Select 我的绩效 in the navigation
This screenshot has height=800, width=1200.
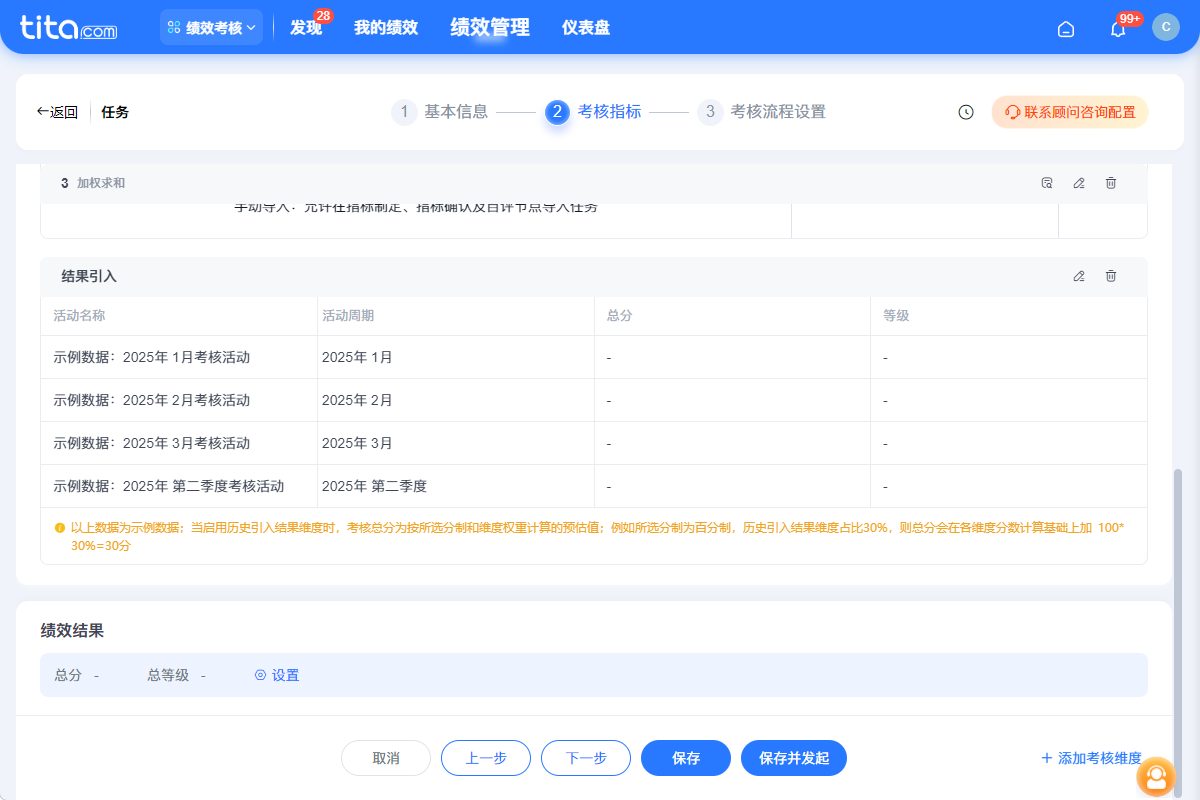tap(386, 27)
